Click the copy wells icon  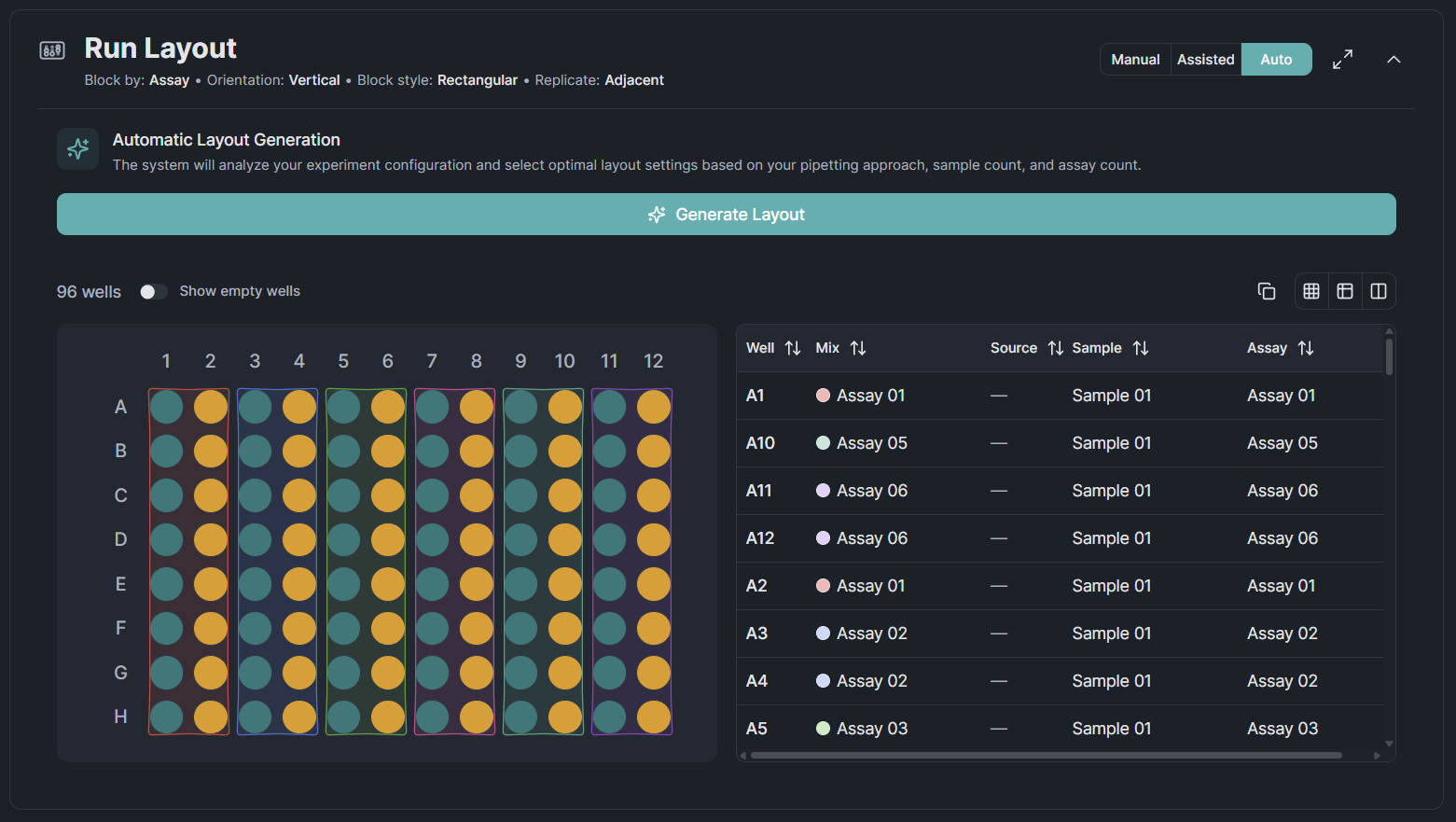coord(1266,290)
